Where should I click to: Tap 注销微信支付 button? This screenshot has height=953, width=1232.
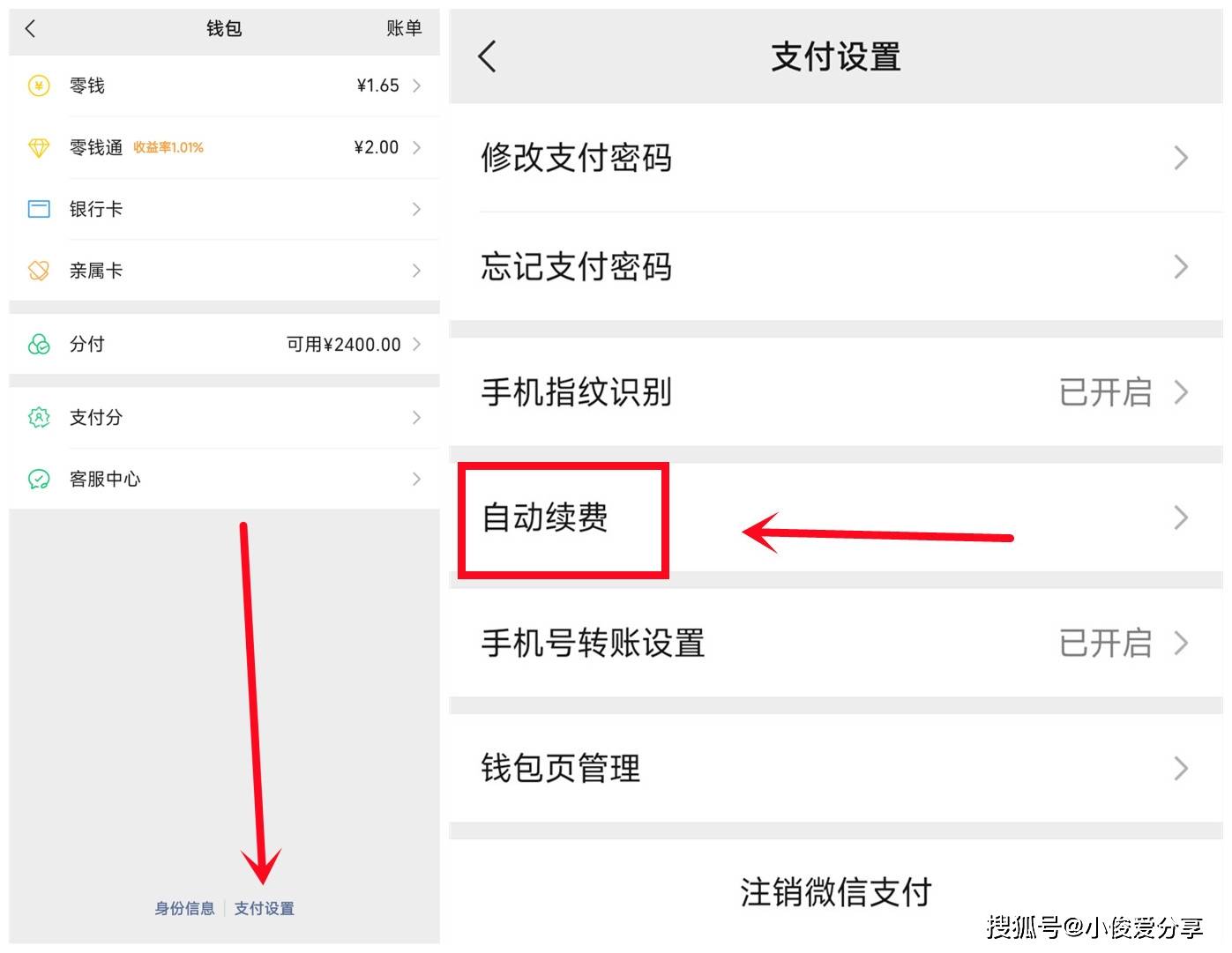pyautogui.click(x=835, y=892)
